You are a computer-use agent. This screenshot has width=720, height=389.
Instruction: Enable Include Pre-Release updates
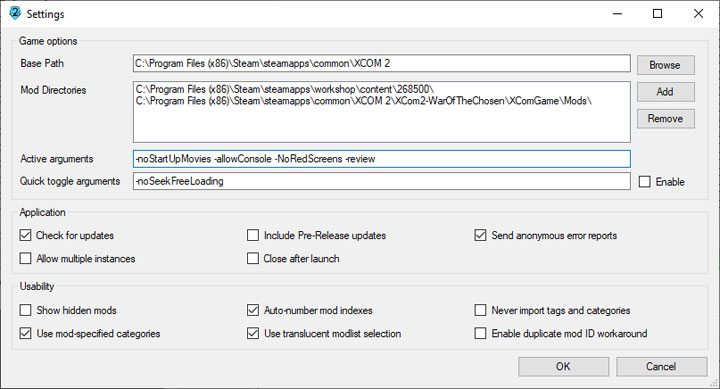(253, 236)
